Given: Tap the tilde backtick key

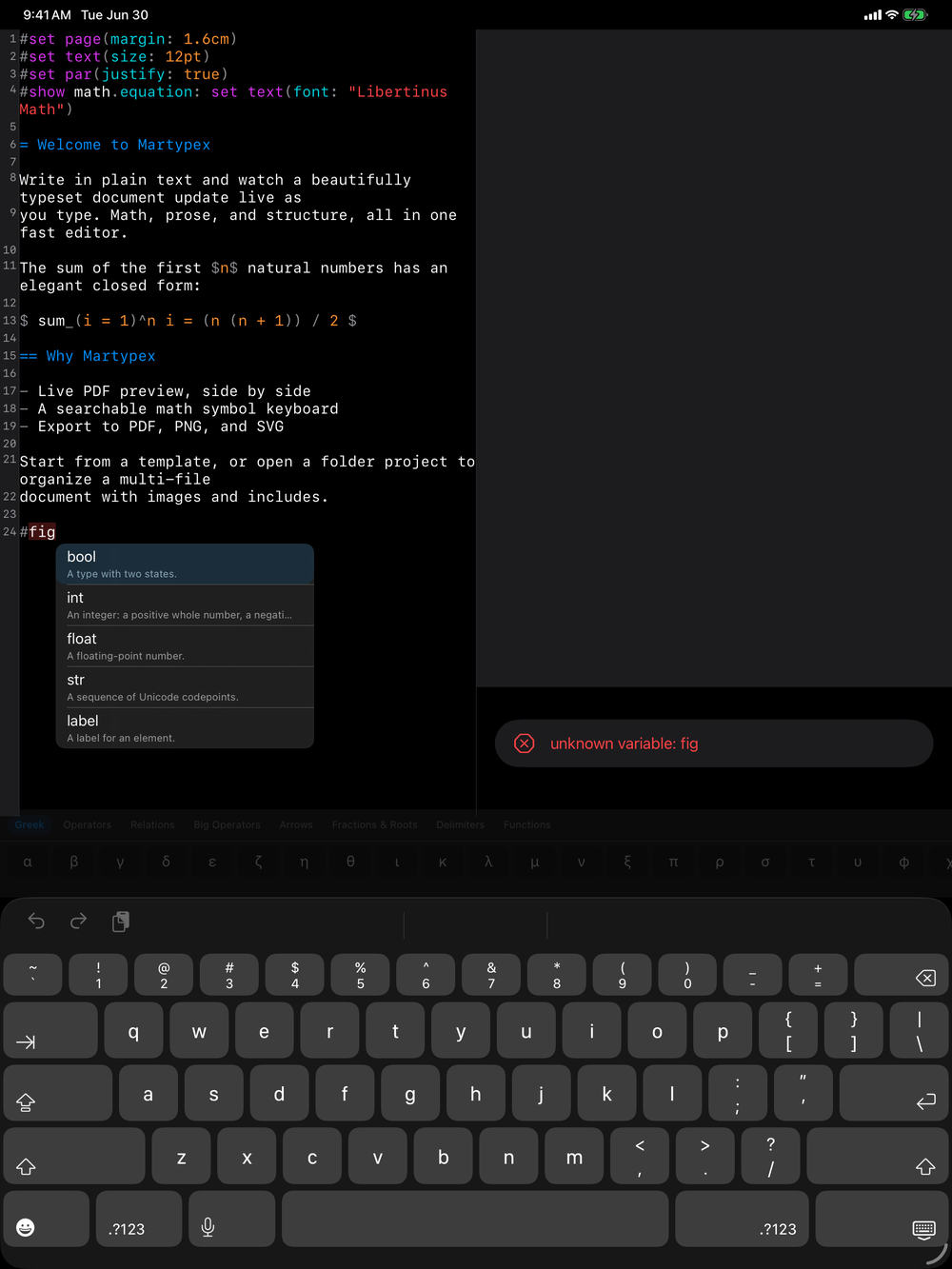Looking at the screenshot, I should (x=33, y=976).
